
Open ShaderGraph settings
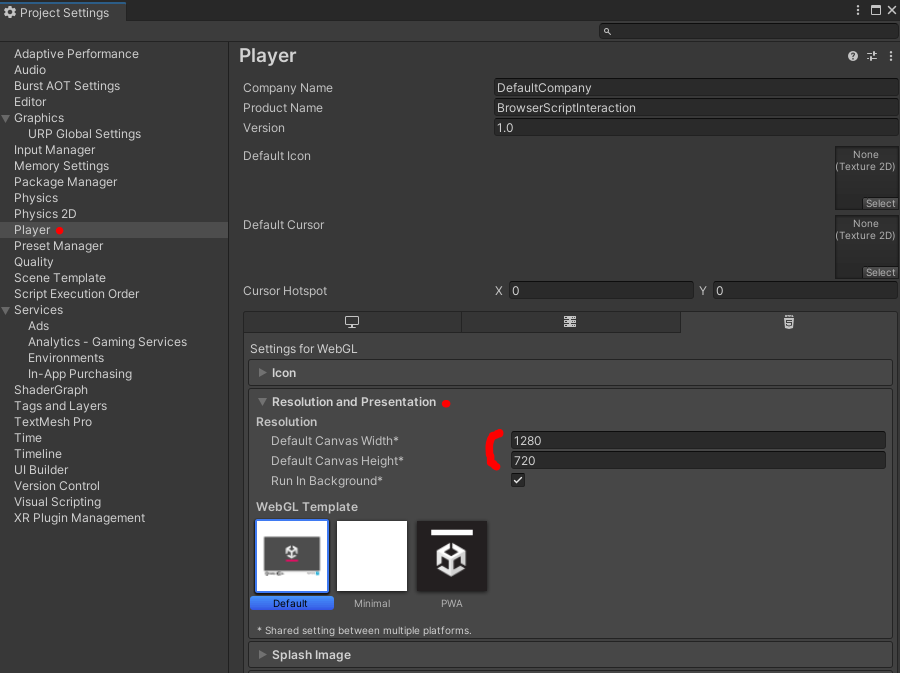pyautogui.click(x=51, y=390)
